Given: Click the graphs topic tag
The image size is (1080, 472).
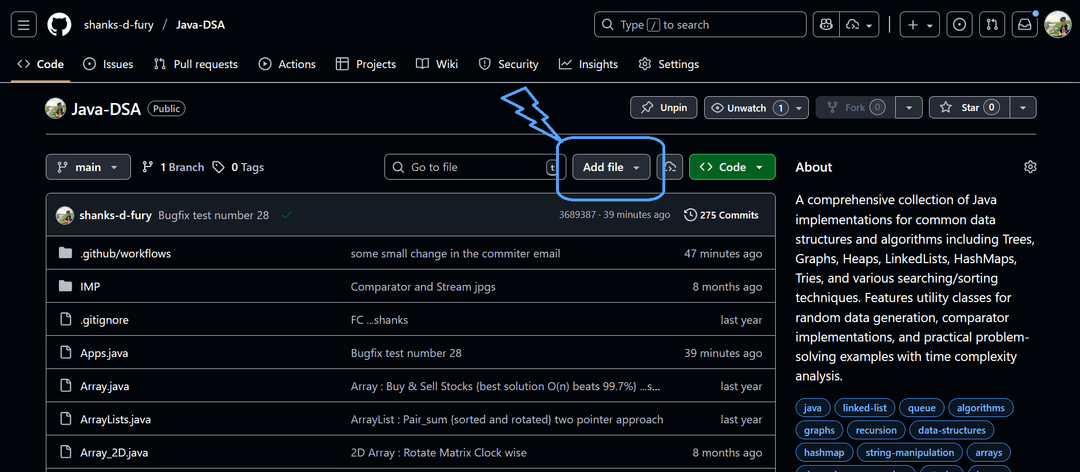Looking at the screenshot, I should coord(819,430).
